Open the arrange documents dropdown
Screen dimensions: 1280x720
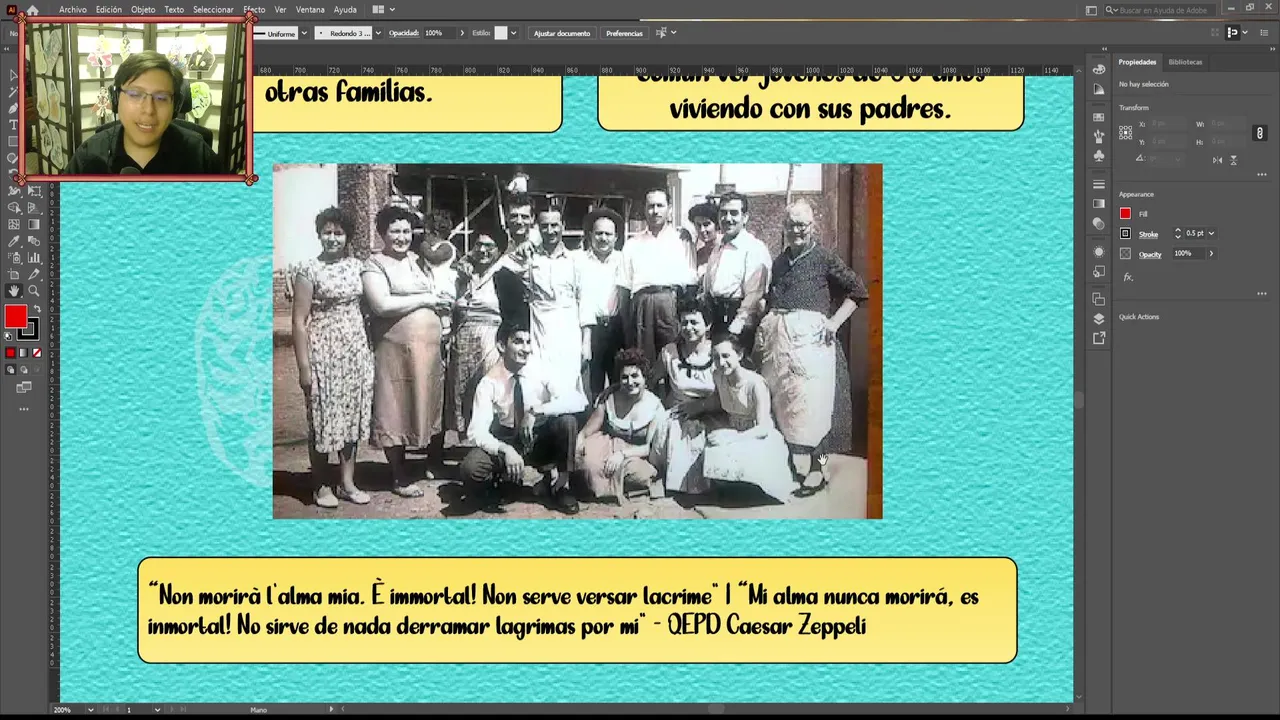click(384, 10)
